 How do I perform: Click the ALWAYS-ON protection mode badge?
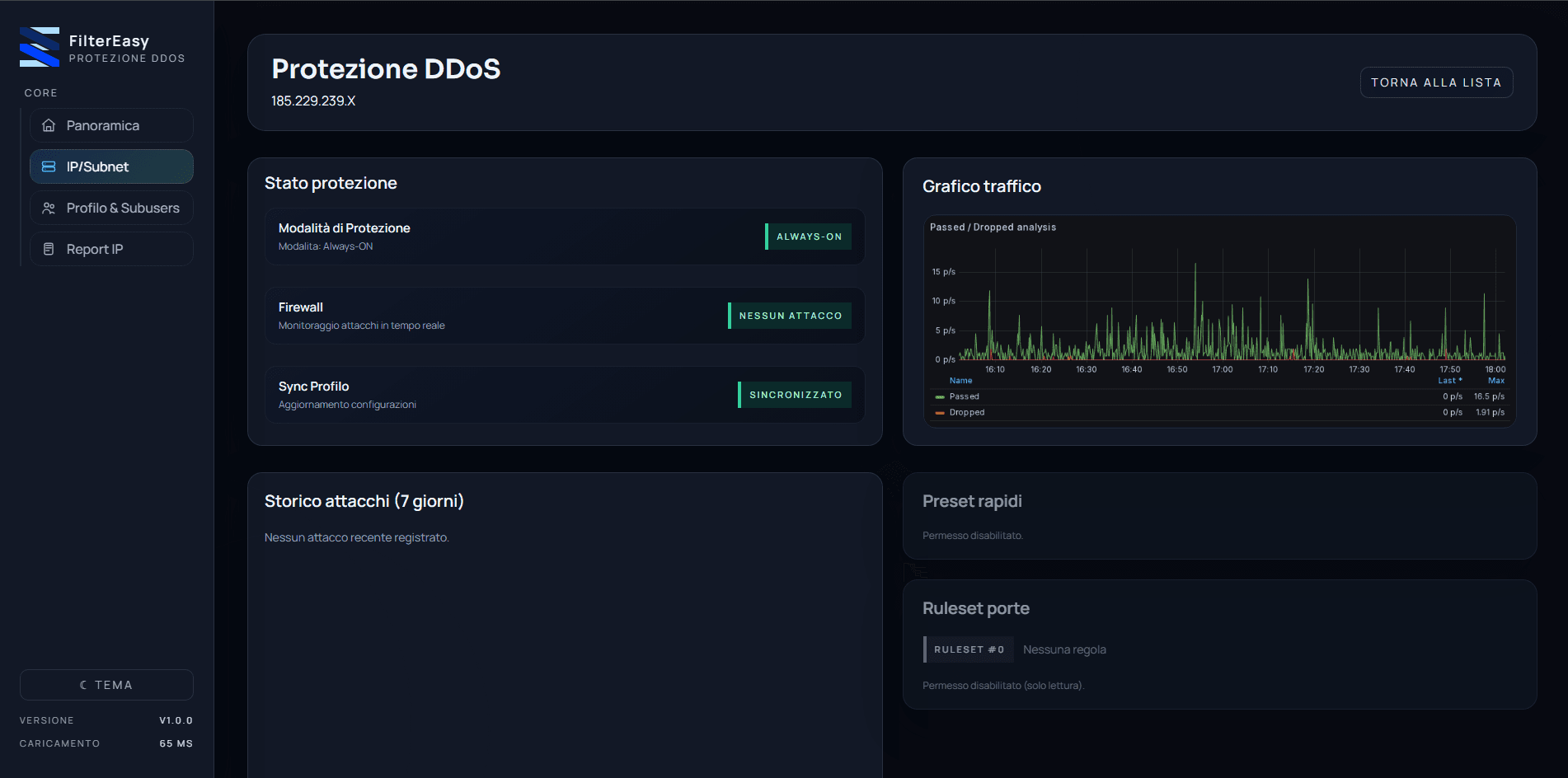click(808, 237)
